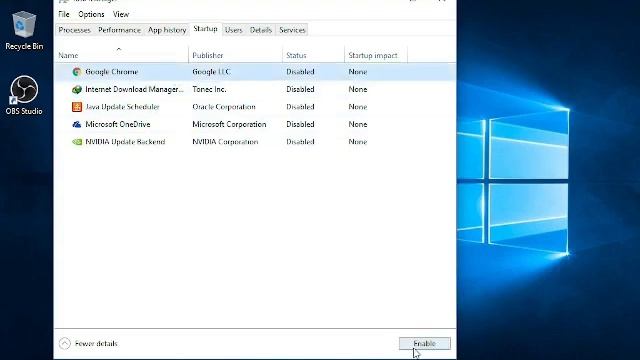Switch to the Processes tab
This screenshot has height=360, width=640.
point(74,30)
